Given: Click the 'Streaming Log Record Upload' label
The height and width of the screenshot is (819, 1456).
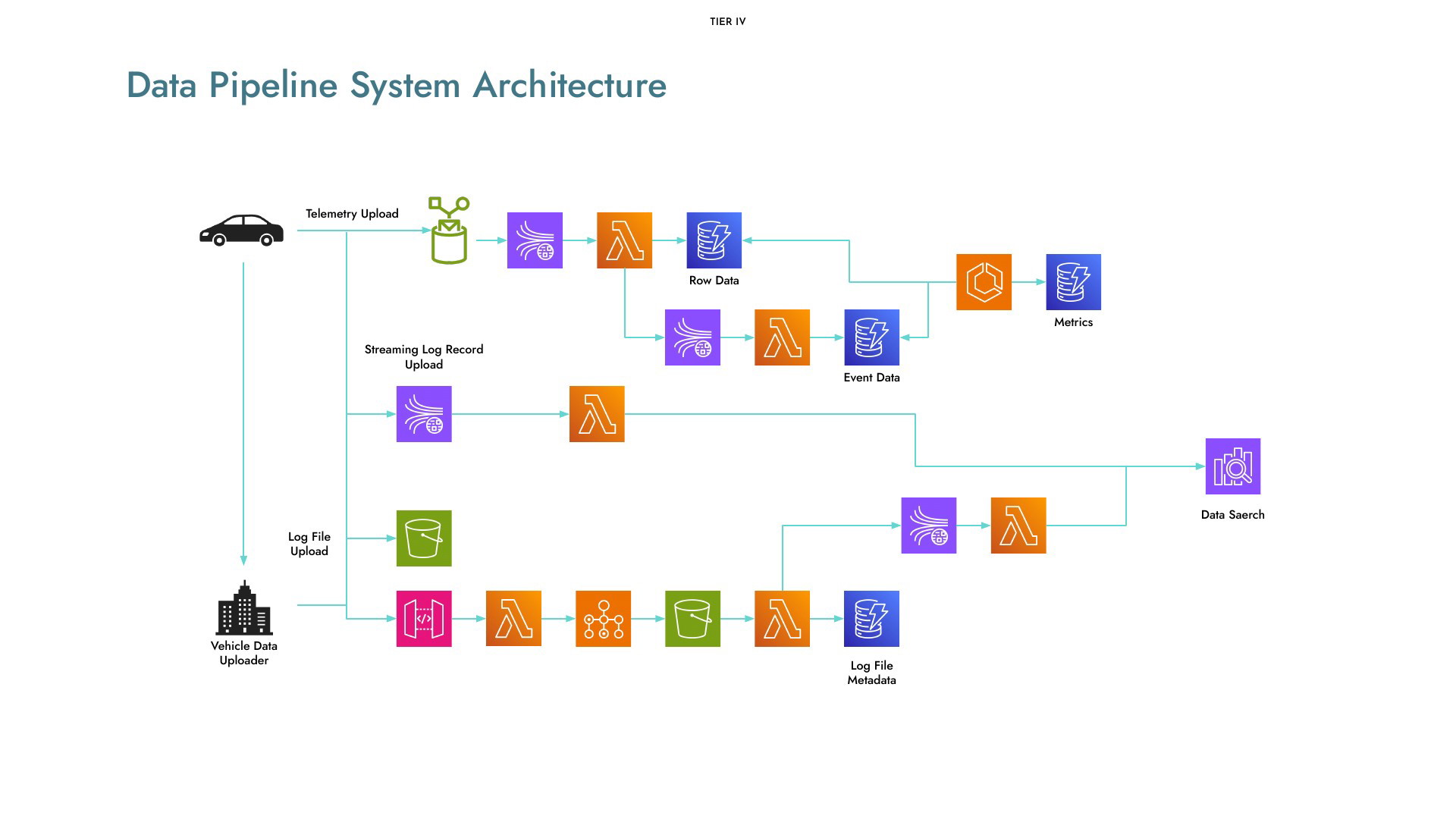Looking at the screenshot, I should 424,356.
